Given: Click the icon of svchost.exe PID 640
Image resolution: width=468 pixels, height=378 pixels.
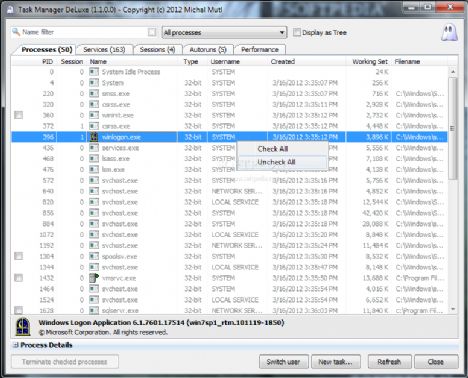Looking at the screenshot, I should 94,191.
